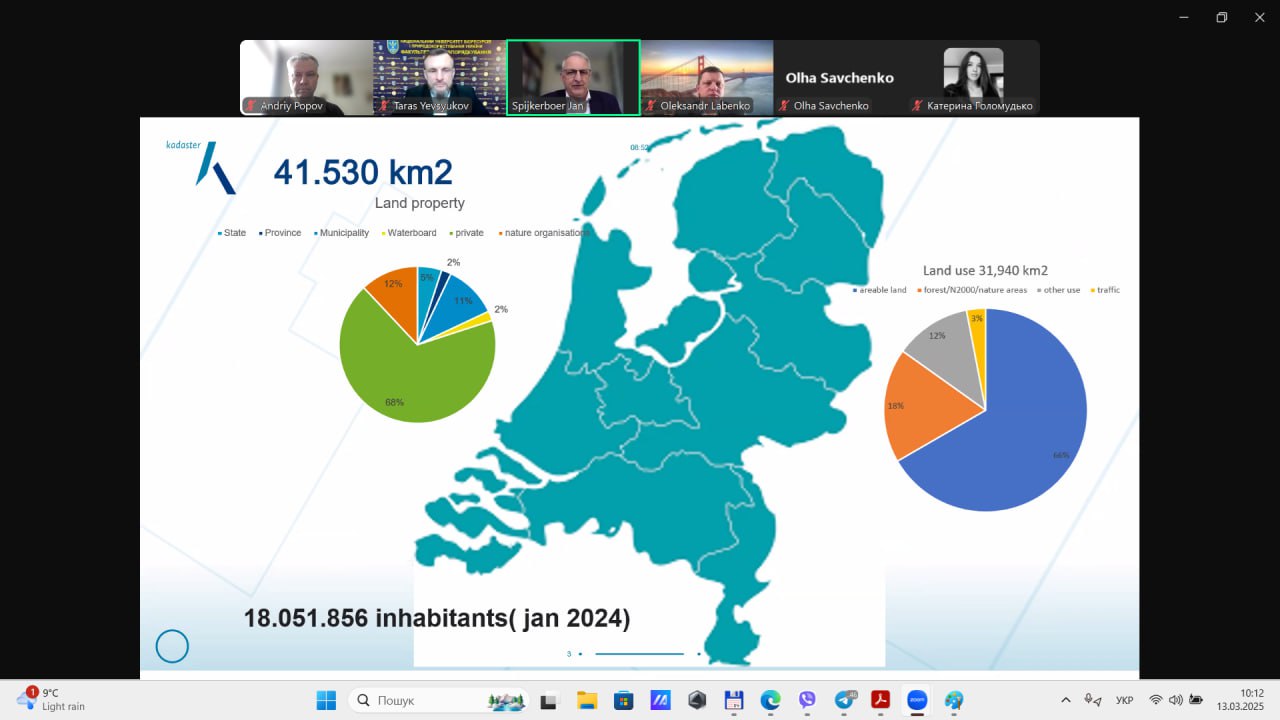The image size is (1280, 720).
Task: Open File Explorer from the taskbar
Action: click(x=586, y=700)
